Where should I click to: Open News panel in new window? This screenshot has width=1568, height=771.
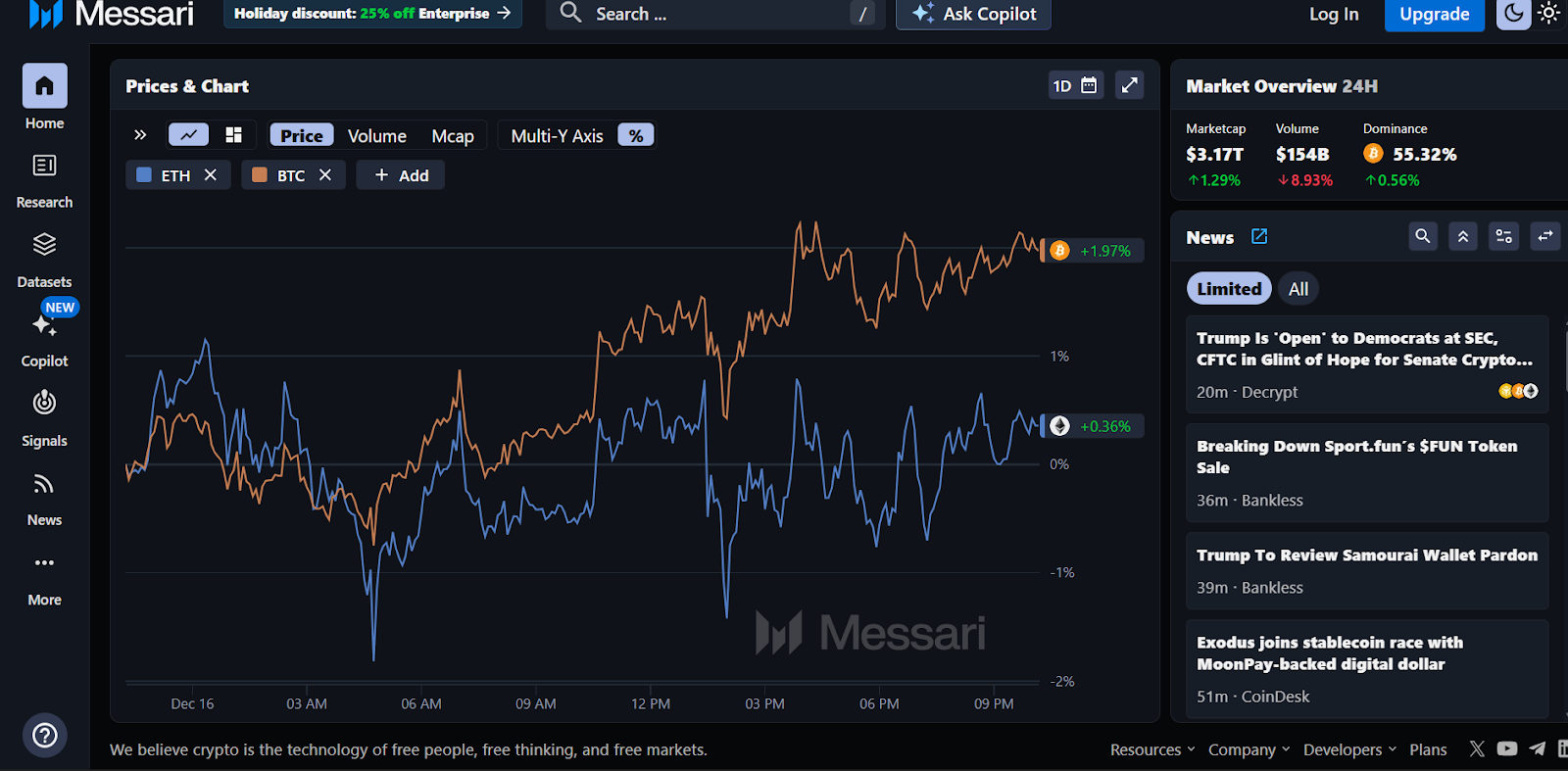point(1259,237)
